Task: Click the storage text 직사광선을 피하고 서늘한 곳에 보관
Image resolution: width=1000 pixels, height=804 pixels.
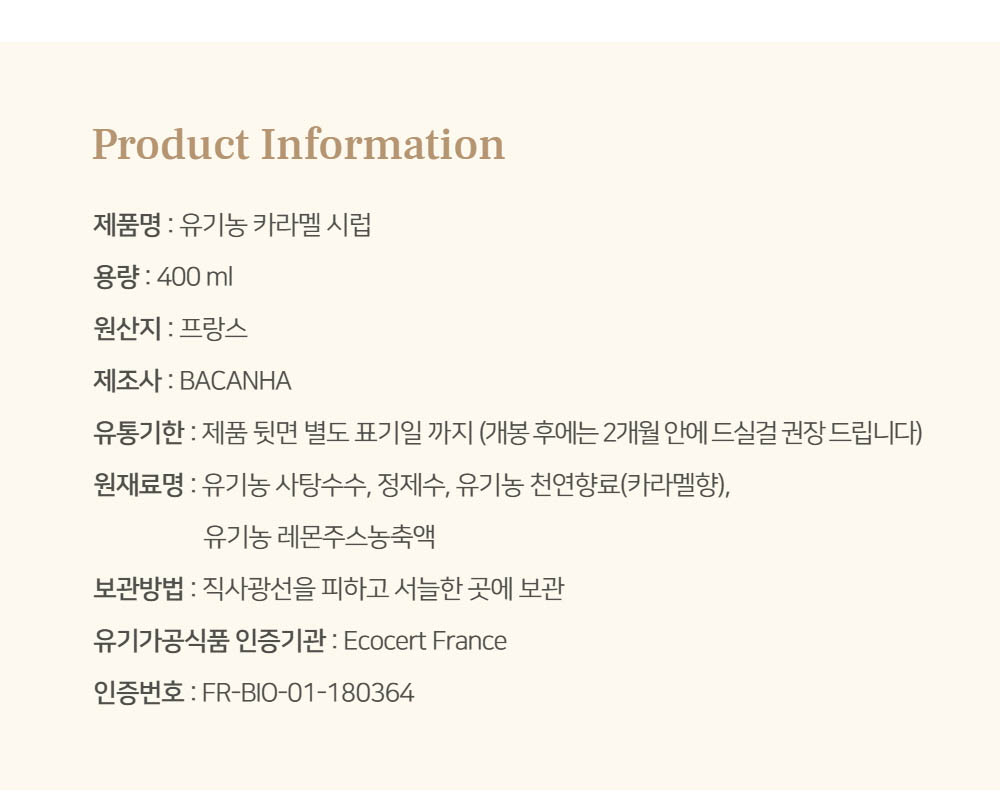Action: tap(383, 589)
